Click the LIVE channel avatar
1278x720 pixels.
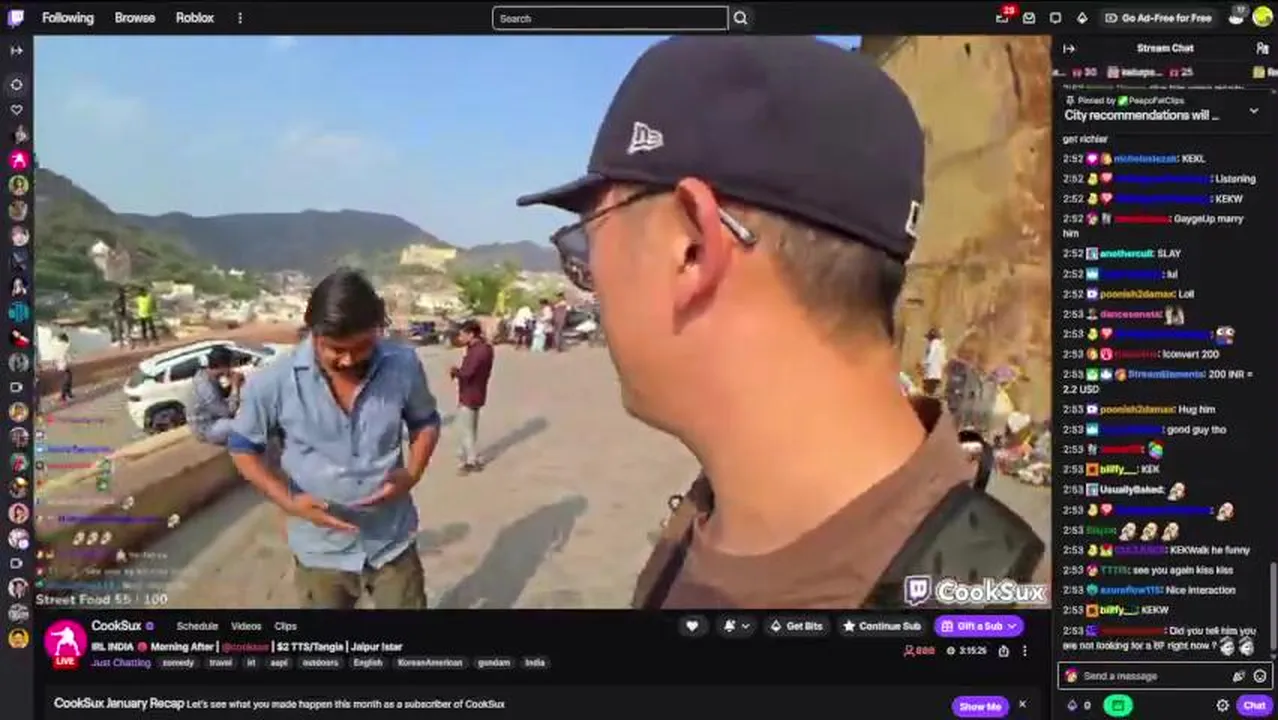(x=65, y=643)
